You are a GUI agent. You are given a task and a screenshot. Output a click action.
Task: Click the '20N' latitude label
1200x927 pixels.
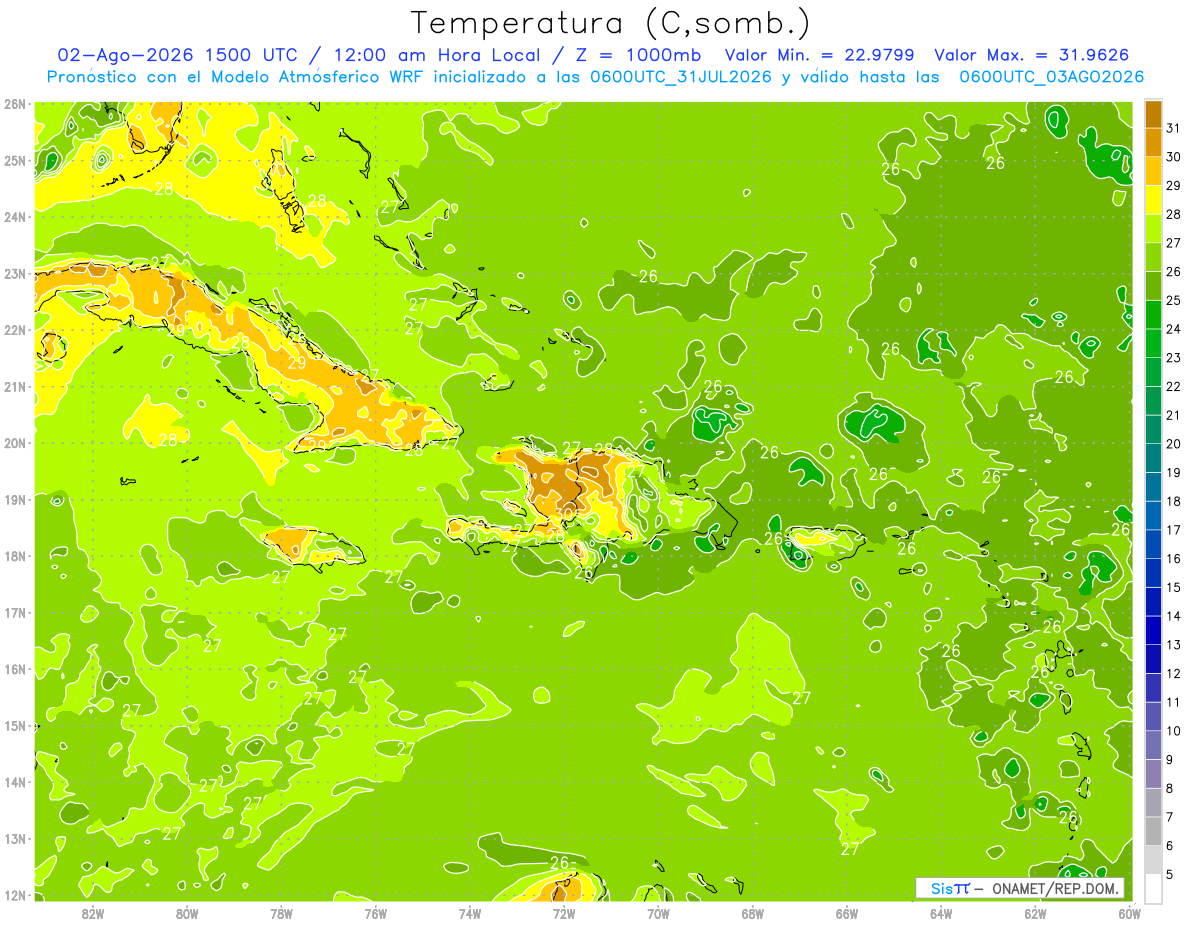click(x=14, y=443)
